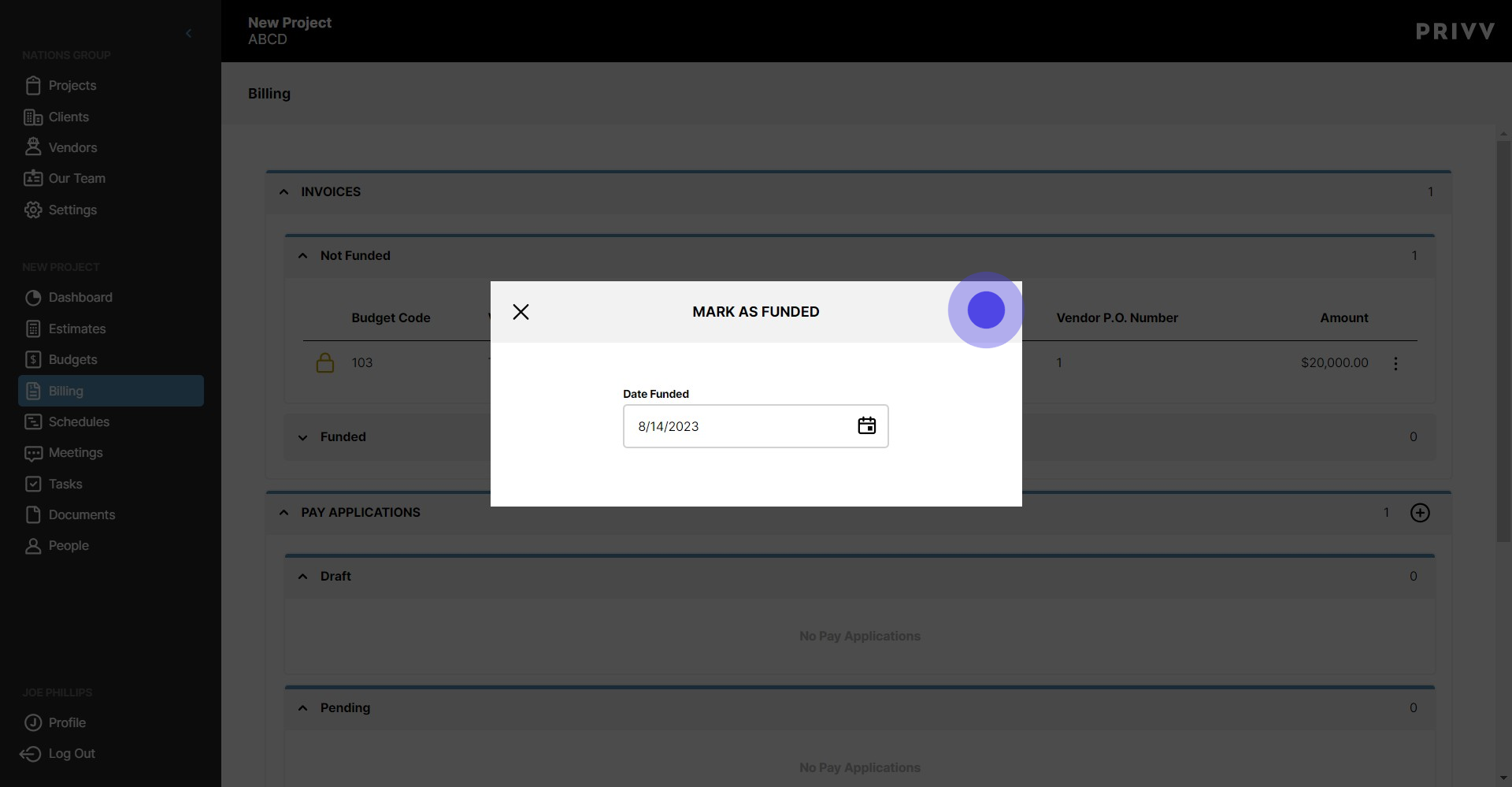The width and height of the screenshot is (1512, 787).
Task: Open Dashboard icon in sidebar
Action: click(x=33, y=298)
